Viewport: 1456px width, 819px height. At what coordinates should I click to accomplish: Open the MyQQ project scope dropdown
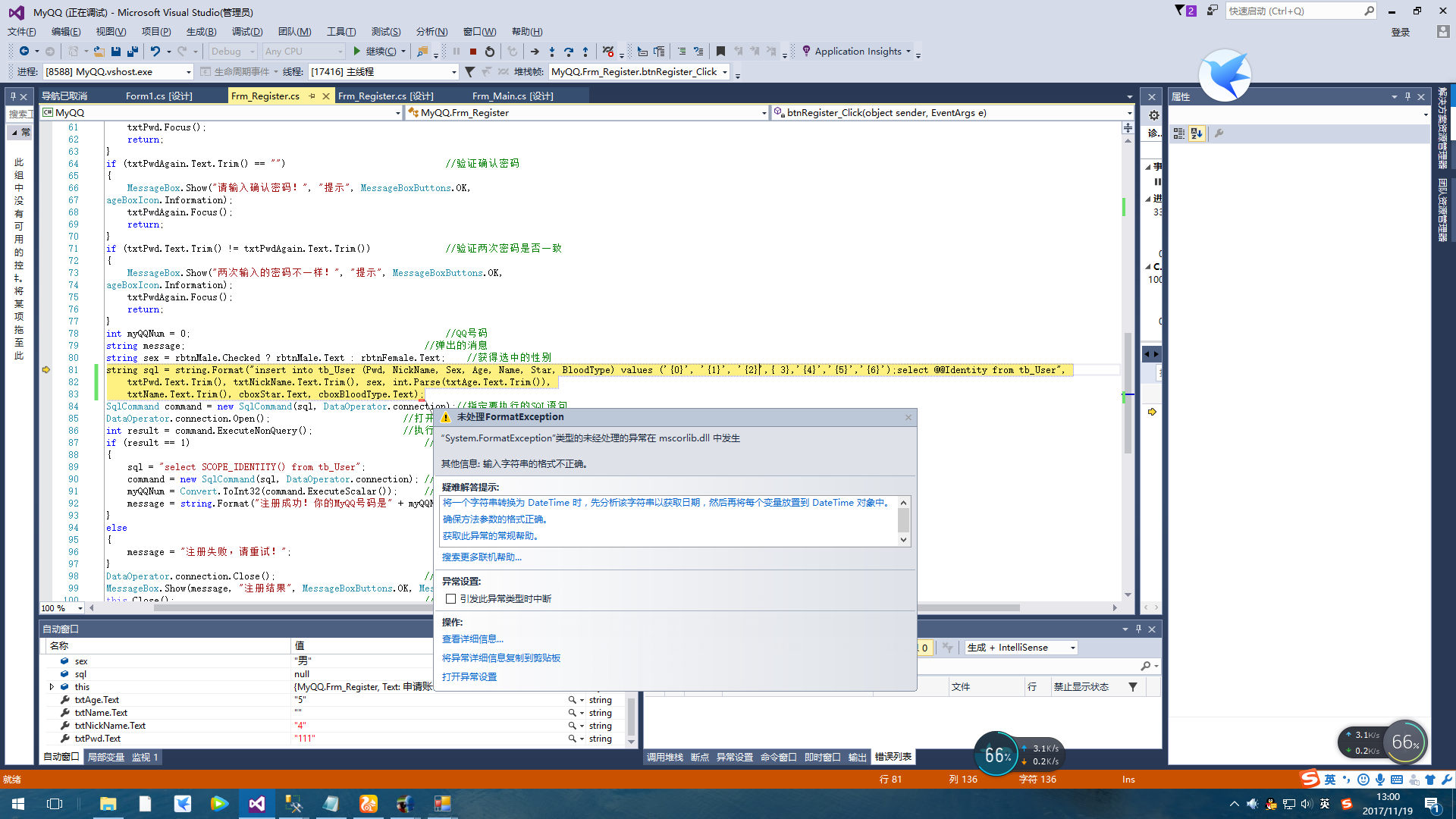click(x=221, y=112)
